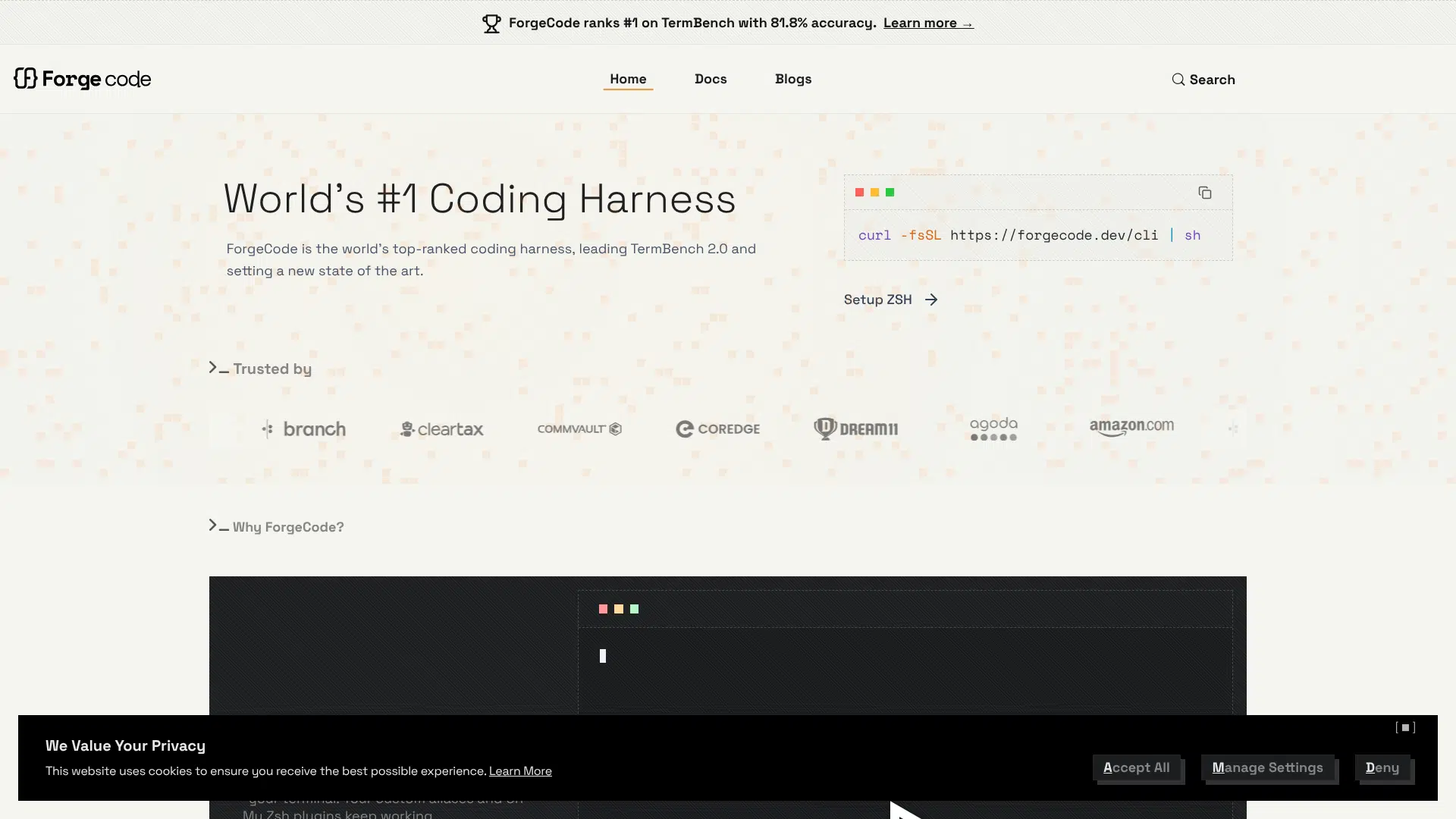Open the Search field
The width and height of the screenshot is (1456, 819).
pyautogui.click(x=1203, y=80)
